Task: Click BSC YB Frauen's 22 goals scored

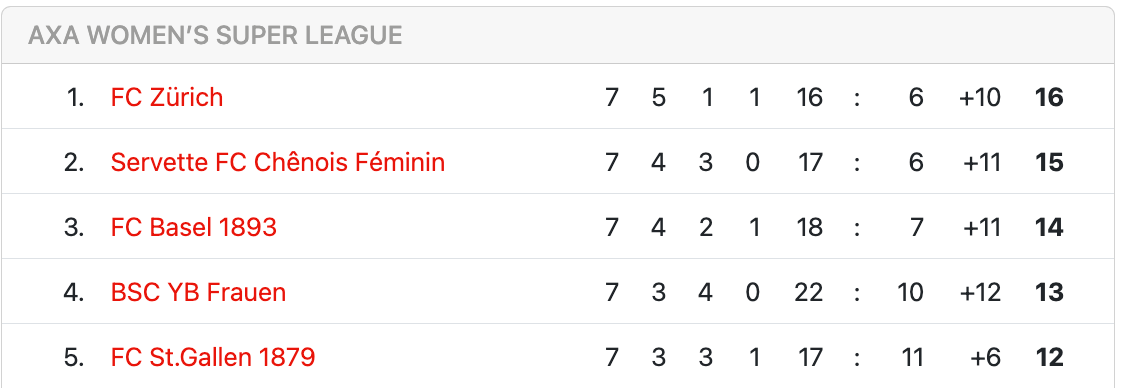Action: pos(809,292)
